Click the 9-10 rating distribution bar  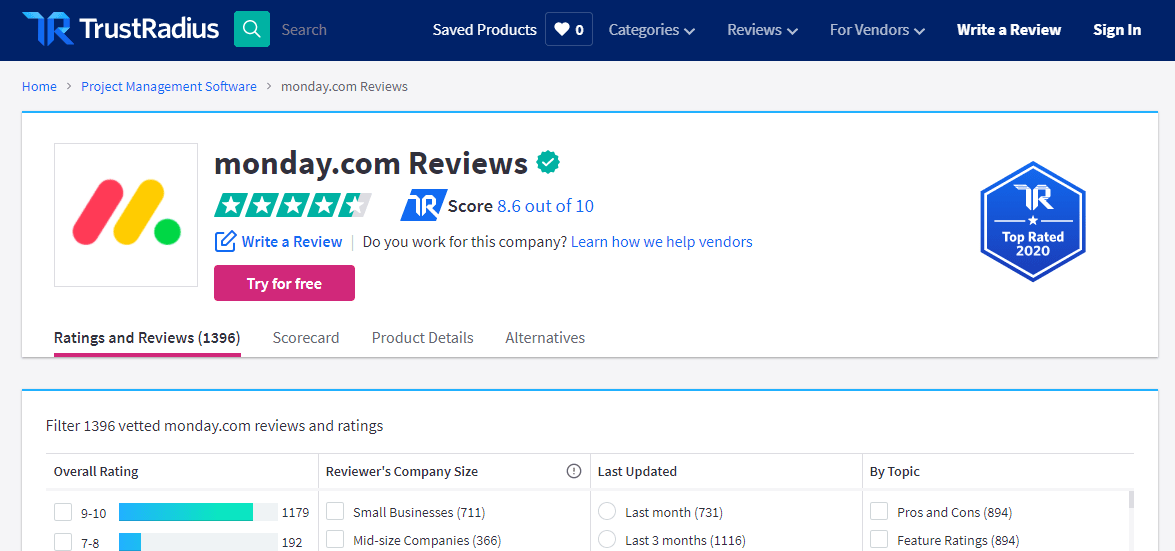click(199, 512)
